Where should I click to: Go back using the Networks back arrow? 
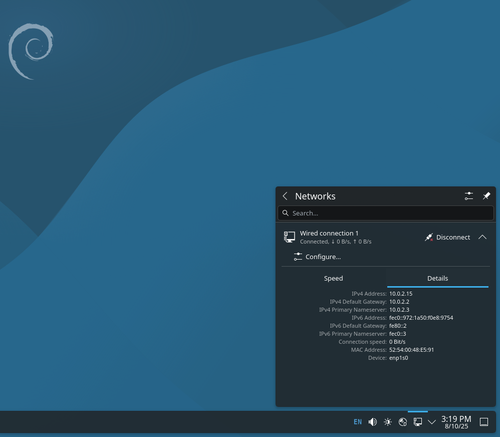click(285, 196)
